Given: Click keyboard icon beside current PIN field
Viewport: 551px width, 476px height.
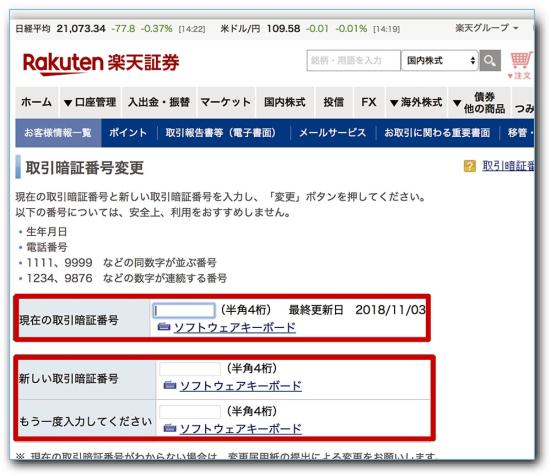Looking at the screenshot, I should point(163,327).
